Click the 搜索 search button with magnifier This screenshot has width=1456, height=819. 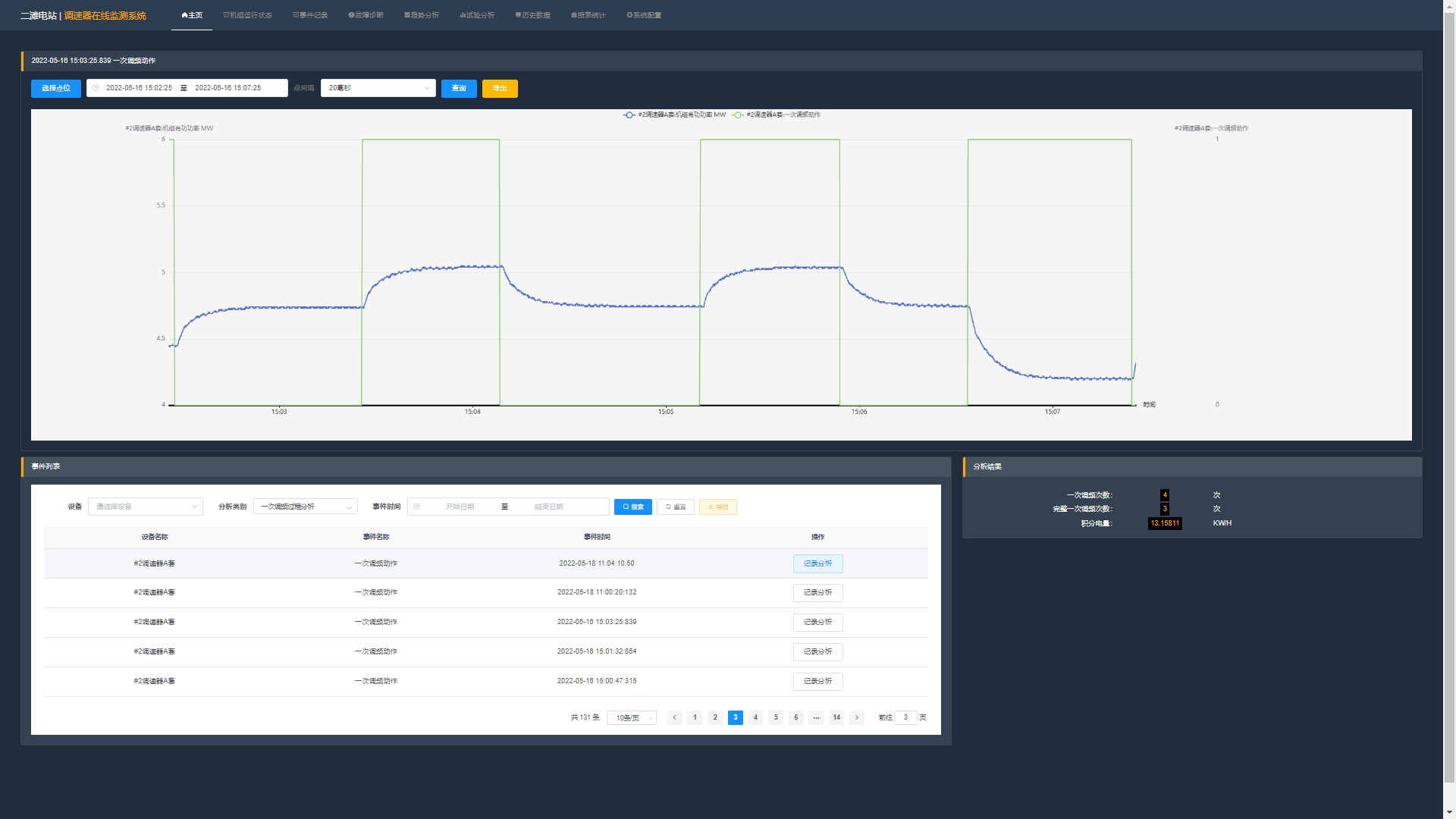tap(633, 507)
